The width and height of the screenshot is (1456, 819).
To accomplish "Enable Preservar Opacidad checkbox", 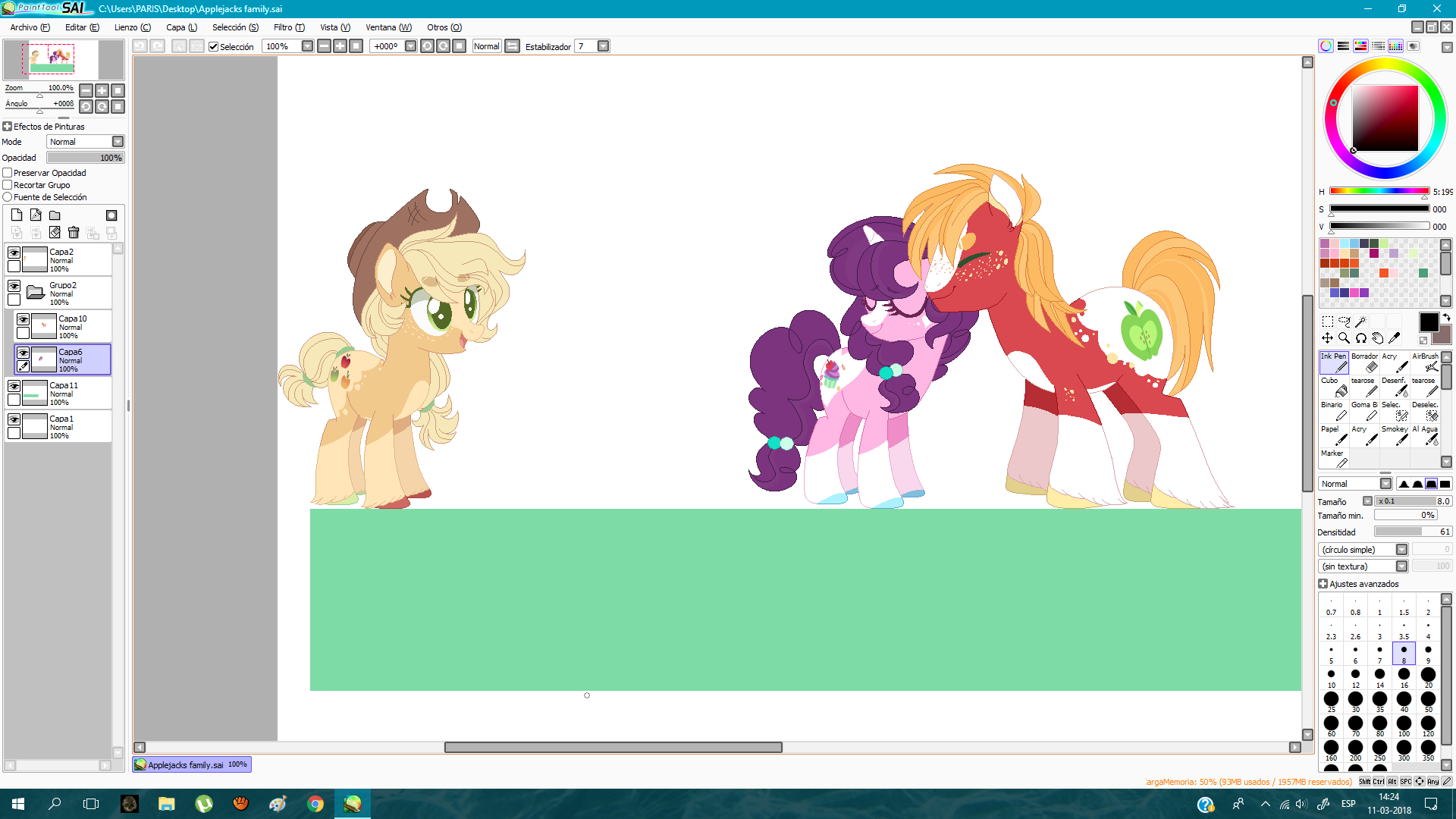I will 8,173.
